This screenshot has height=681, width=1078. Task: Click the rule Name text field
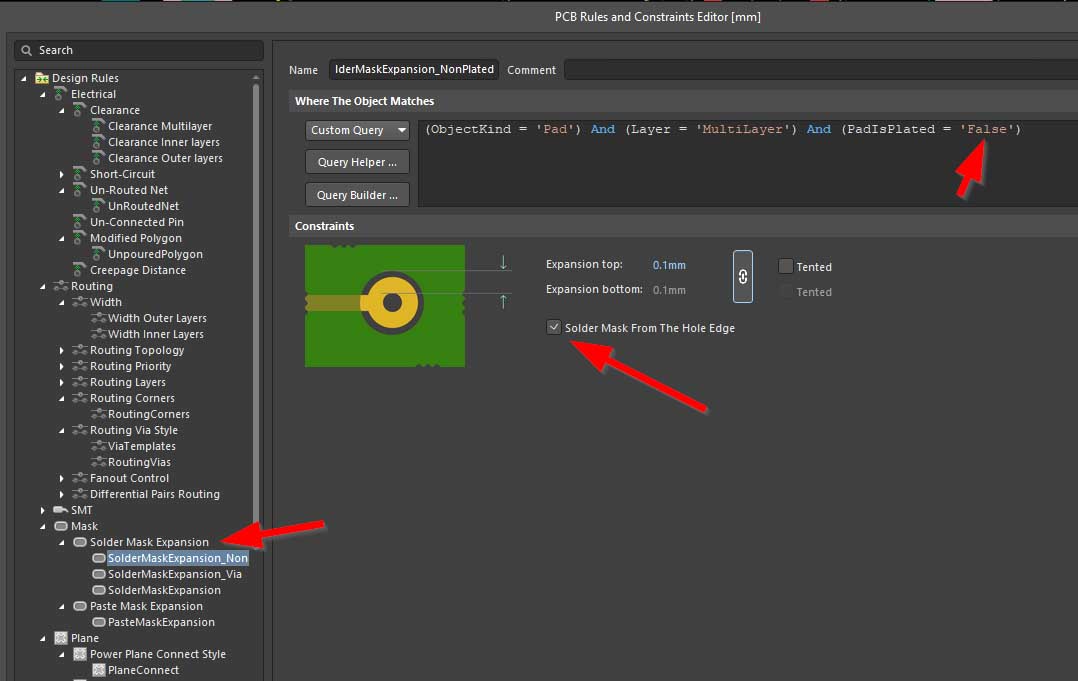pyautogui.click(x=414, y=70)
